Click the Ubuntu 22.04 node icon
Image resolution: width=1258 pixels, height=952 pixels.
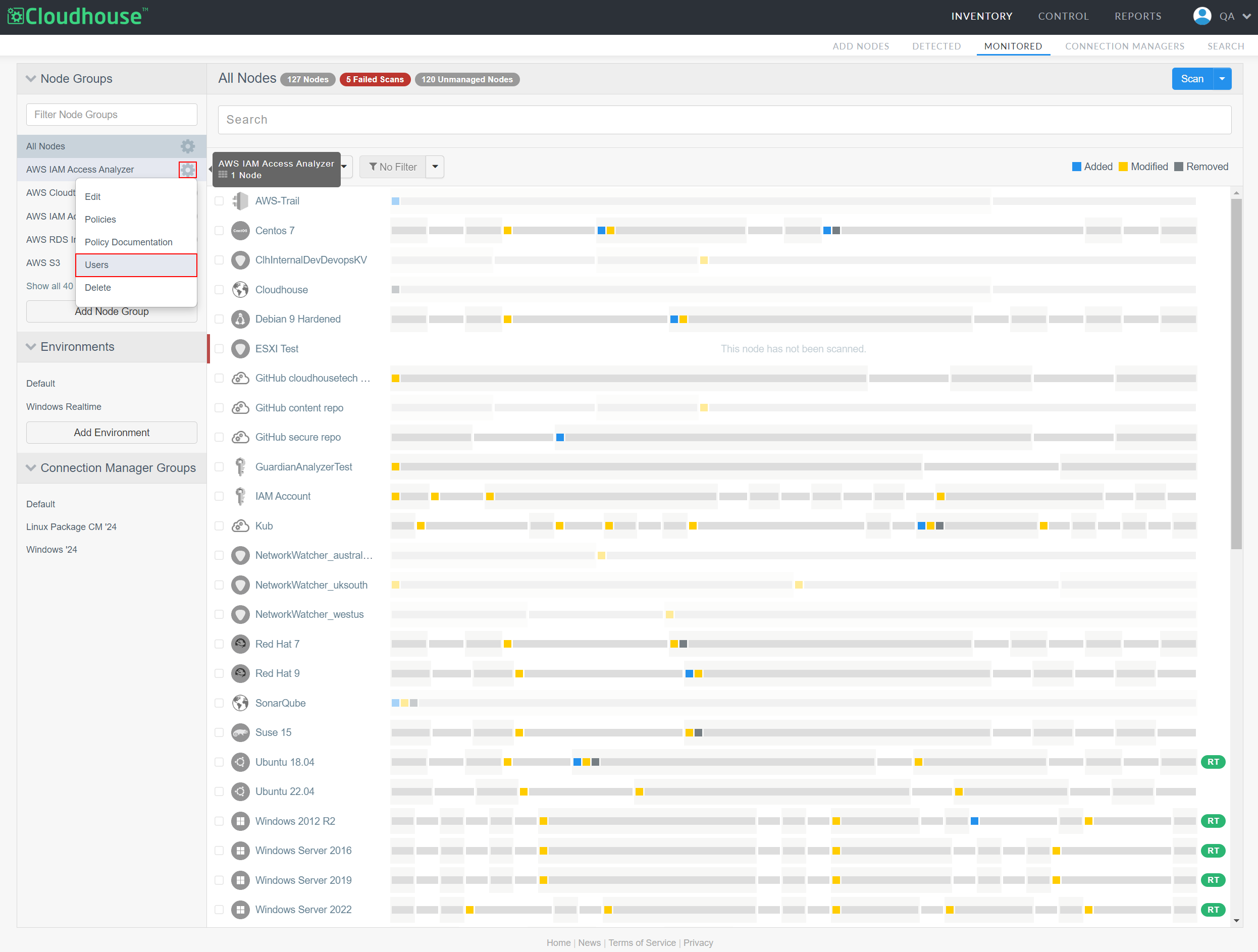click(241, 791)
